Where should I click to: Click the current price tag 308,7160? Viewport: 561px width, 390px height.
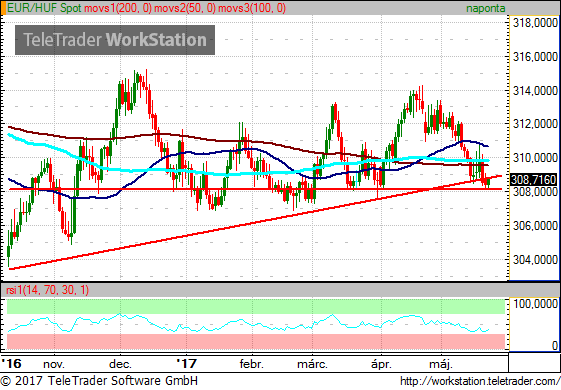(533, 180)
